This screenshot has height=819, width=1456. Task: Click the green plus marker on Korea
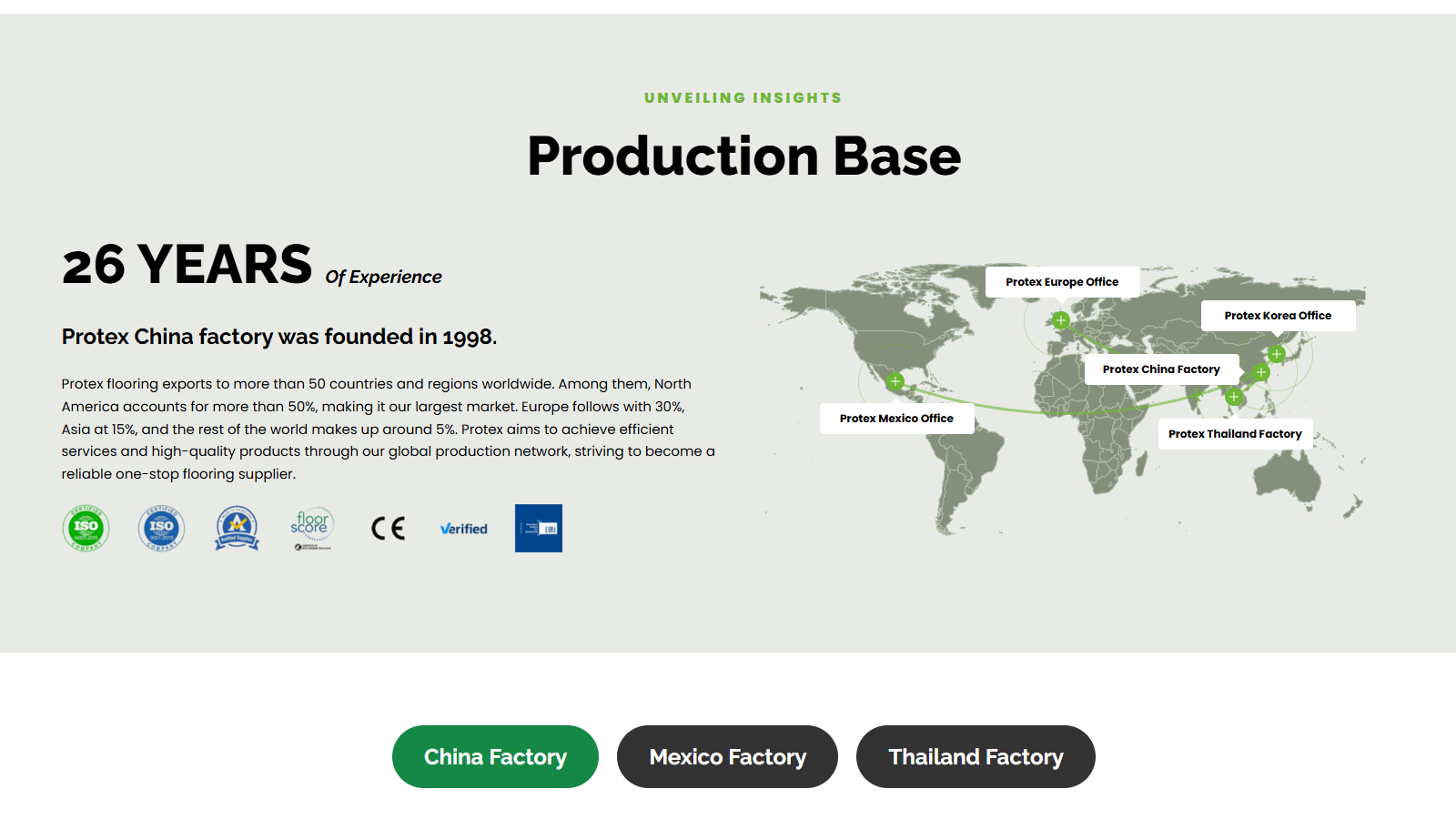coord(1277,354)
